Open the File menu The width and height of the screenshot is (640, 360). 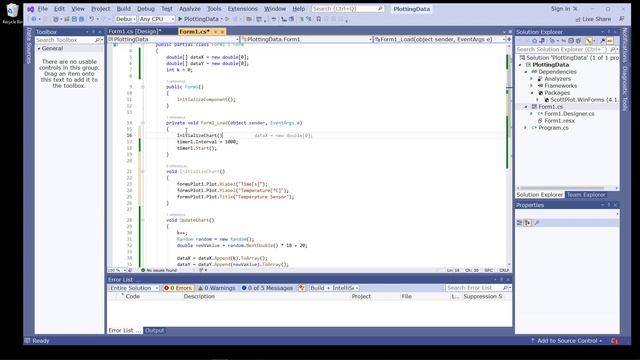pos(42,9)
